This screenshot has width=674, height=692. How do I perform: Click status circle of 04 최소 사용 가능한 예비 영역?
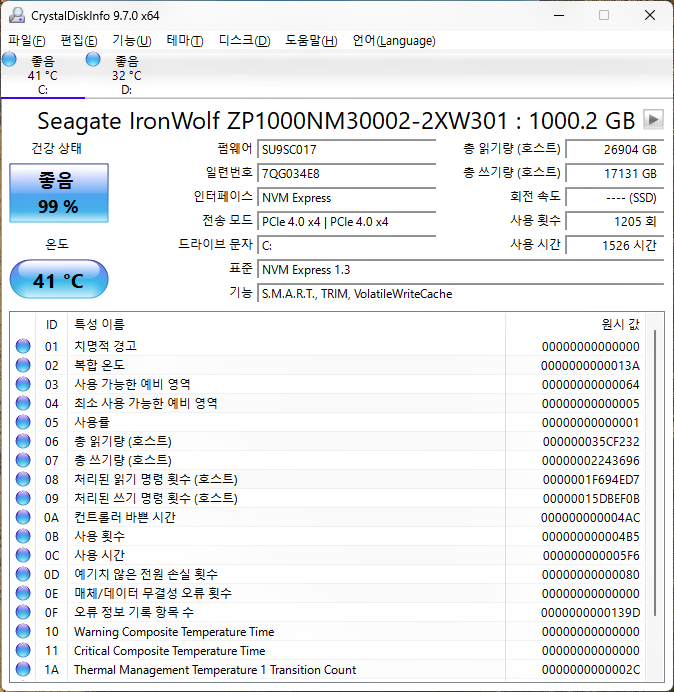[x=23, y=403]
